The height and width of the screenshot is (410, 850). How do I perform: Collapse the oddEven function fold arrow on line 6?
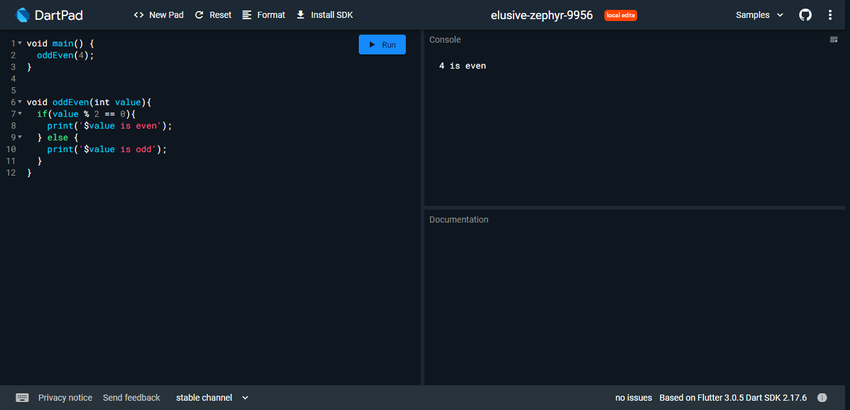(x=20, y=102)
